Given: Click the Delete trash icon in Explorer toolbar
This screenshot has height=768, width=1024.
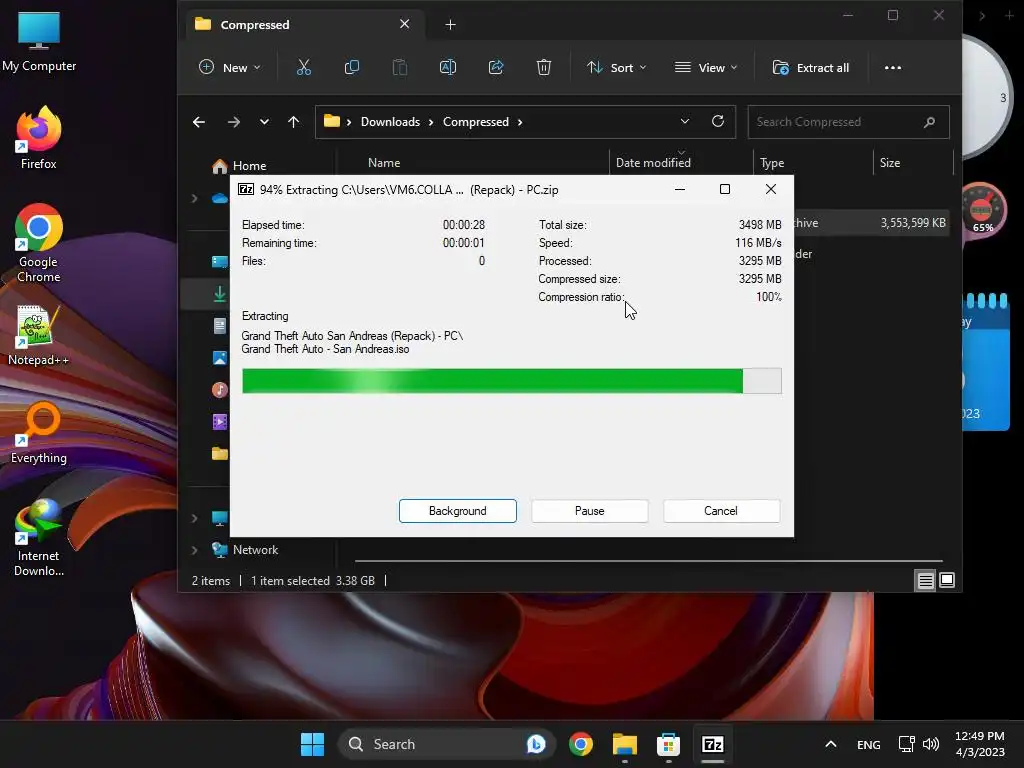Looking at the screenshot, I should (x=544, y=67).
